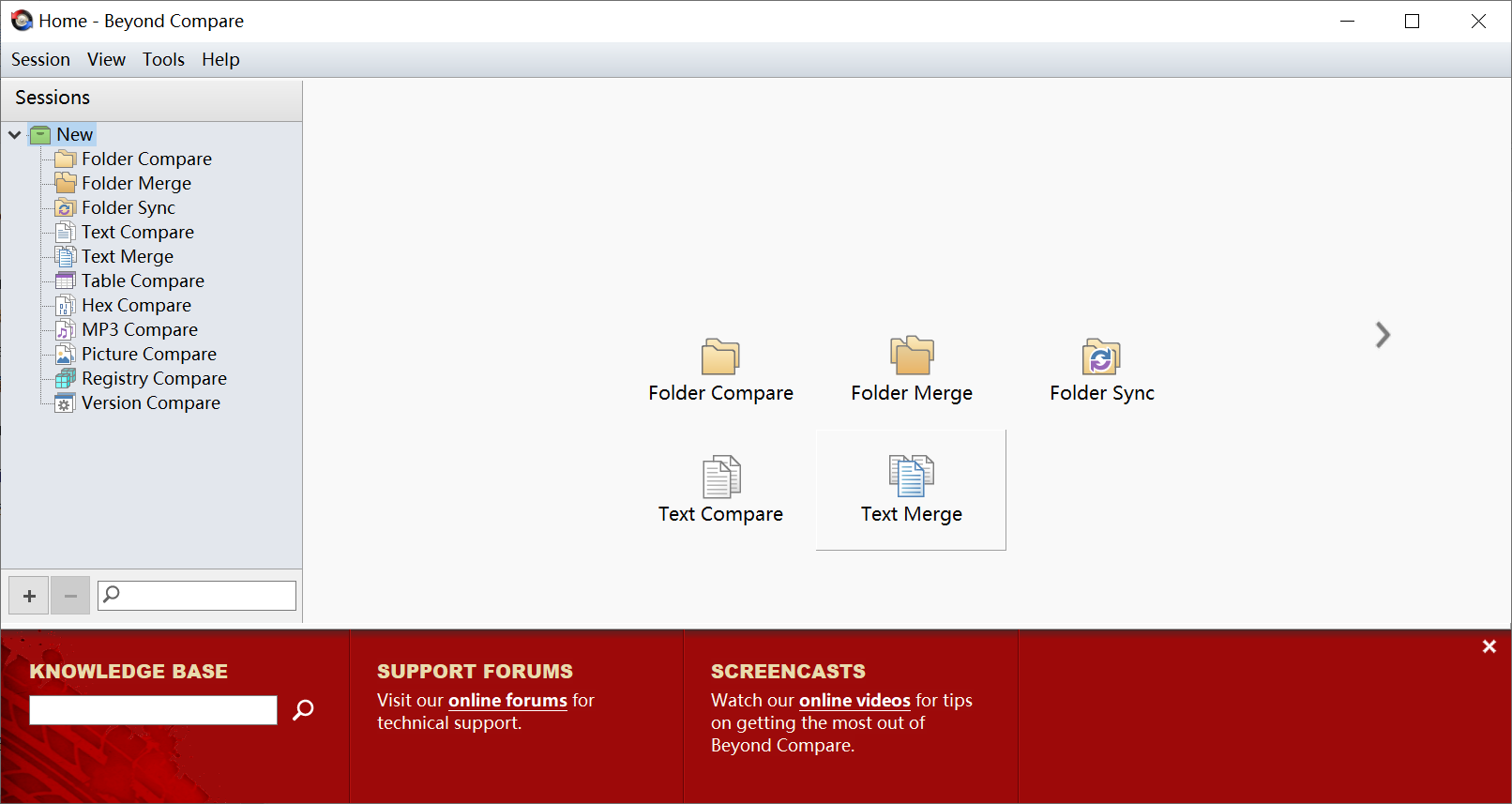Focus the Knowledge Base search box
This screenshot has width=1512, height=804.
click(x=153, y=710)
